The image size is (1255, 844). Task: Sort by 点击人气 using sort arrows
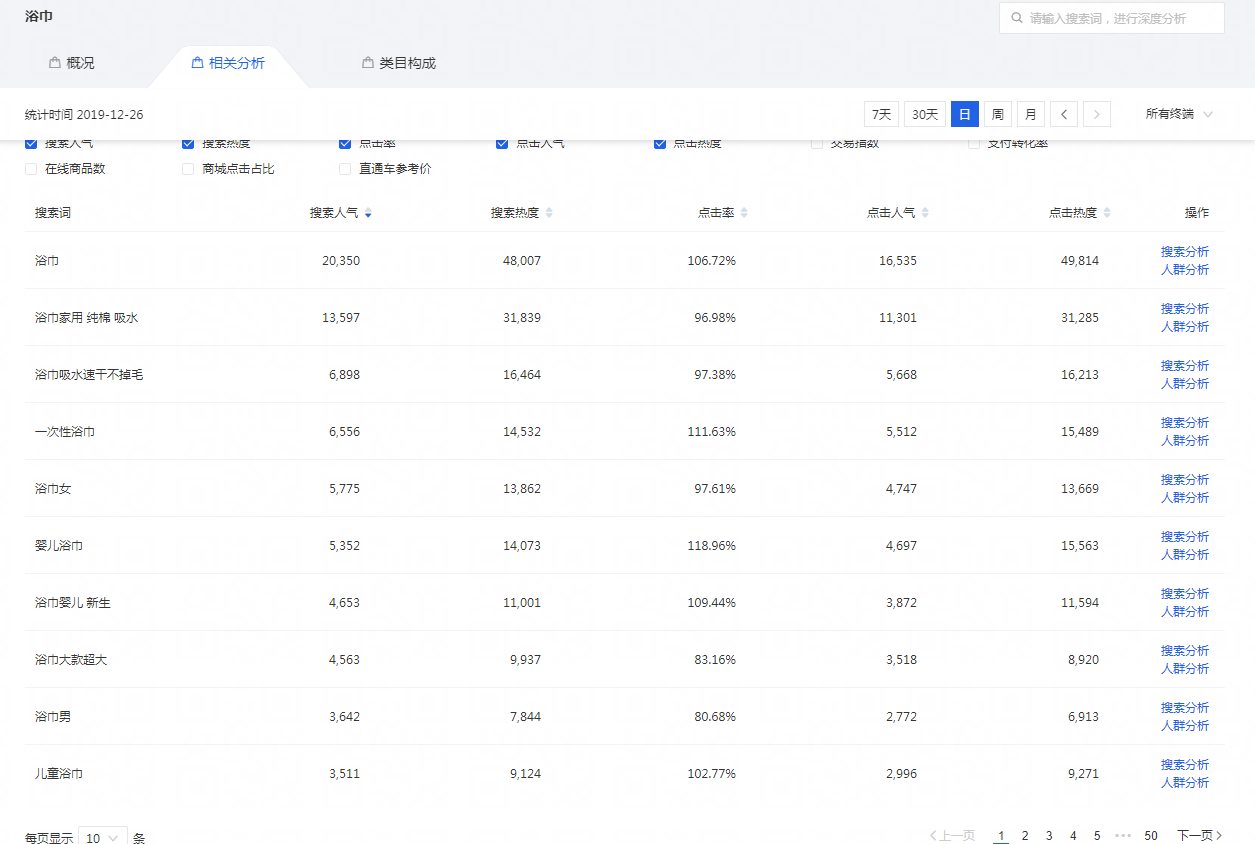925,213
